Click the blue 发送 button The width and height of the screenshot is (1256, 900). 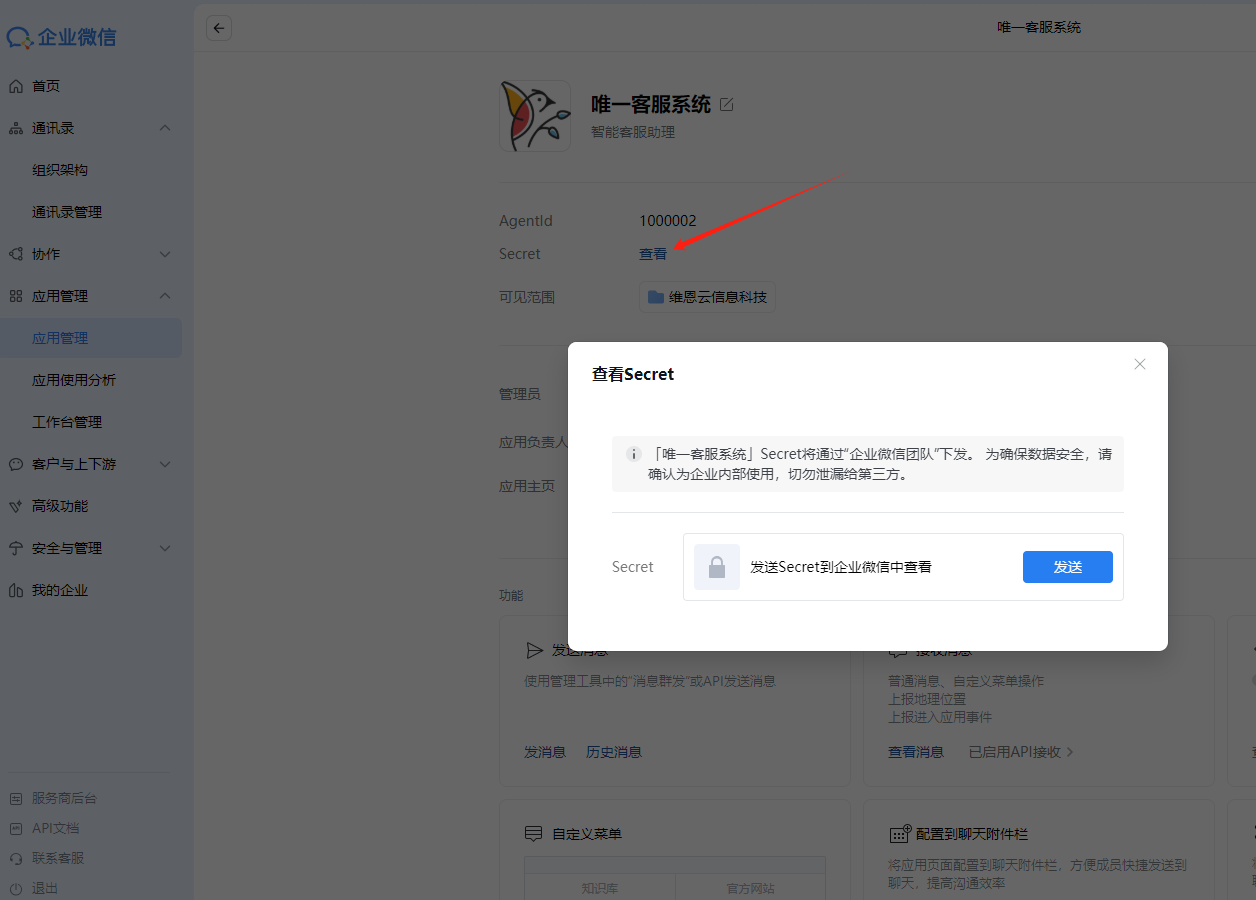1068,567
